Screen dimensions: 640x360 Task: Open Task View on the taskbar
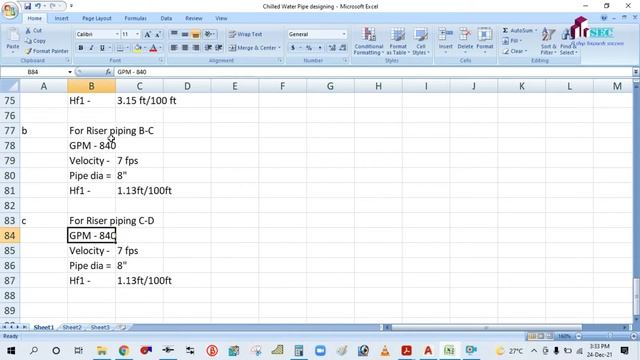78,351
